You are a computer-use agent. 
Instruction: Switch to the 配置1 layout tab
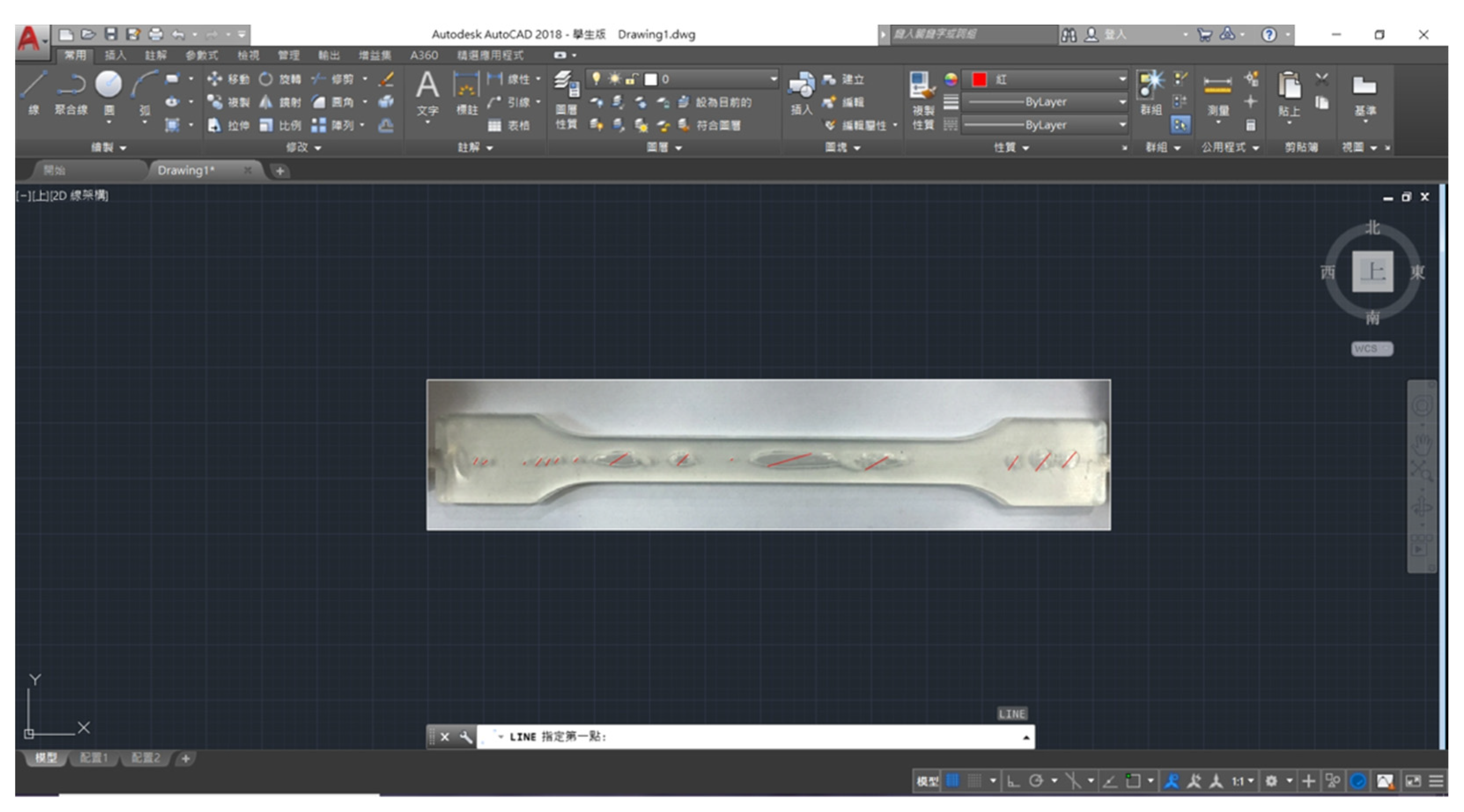tap(94, 757)
